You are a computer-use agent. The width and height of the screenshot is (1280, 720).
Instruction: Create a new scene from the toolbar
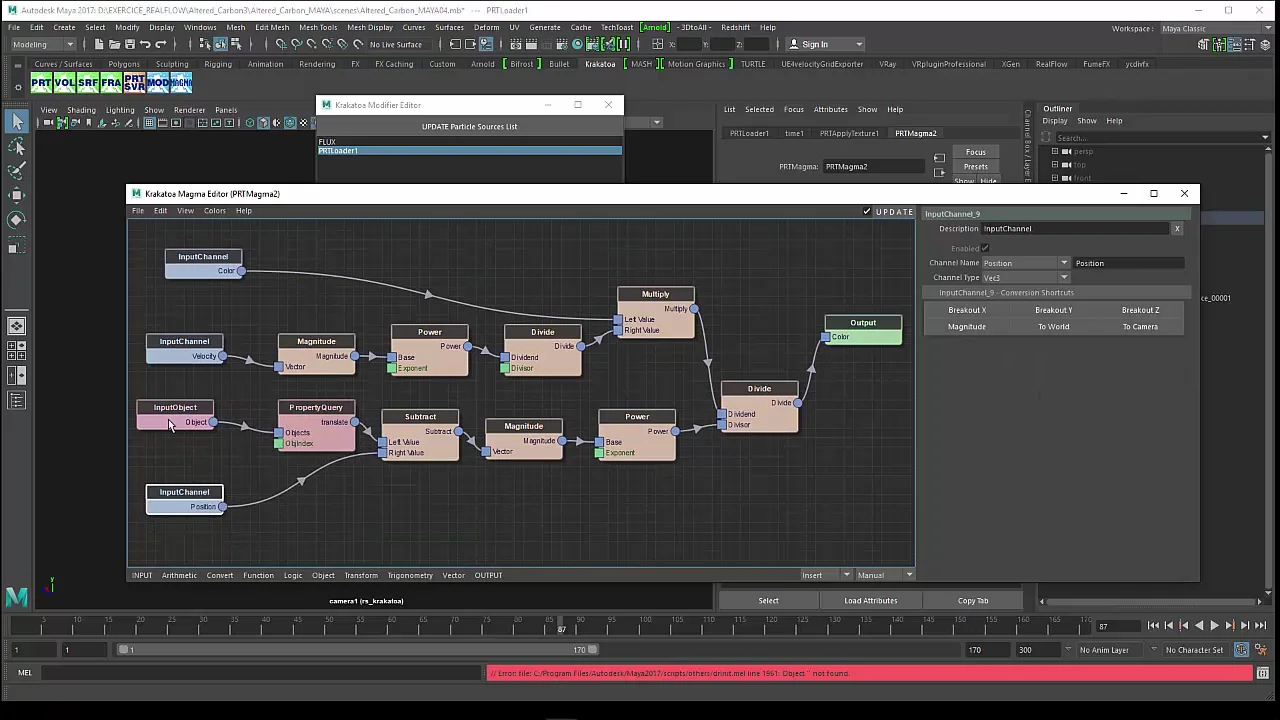(x=99, y=44)
